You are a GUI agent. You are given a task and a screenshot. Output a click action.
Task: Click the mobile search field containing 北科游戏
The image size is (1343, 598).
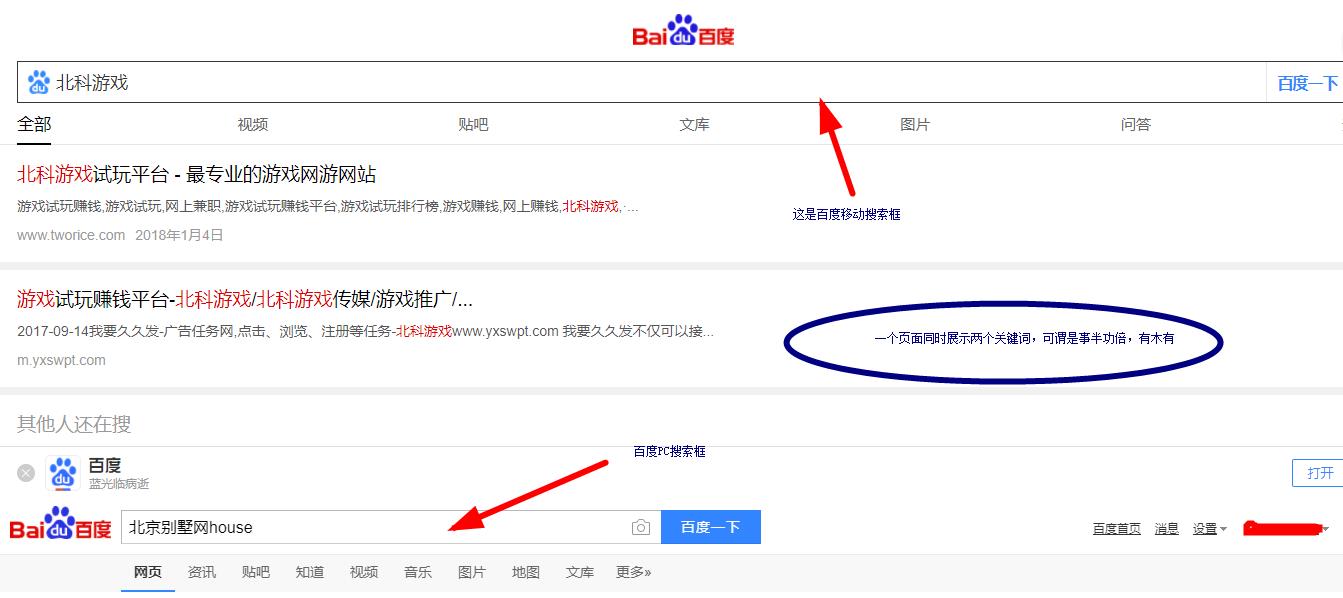641,82
